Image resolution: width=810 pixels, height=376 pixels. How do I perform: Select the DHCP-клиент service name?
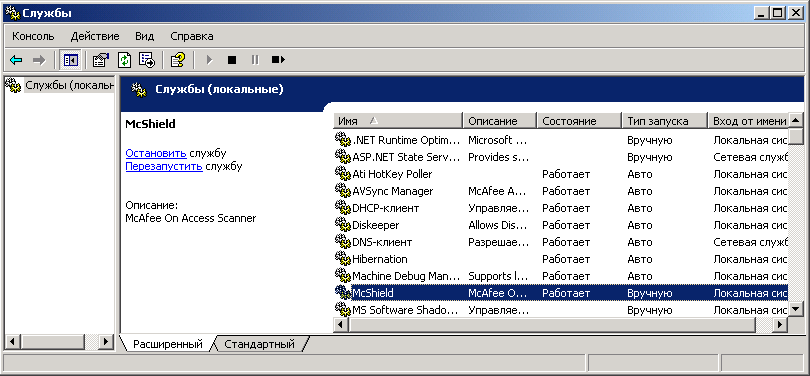click(x=385, y=208)
